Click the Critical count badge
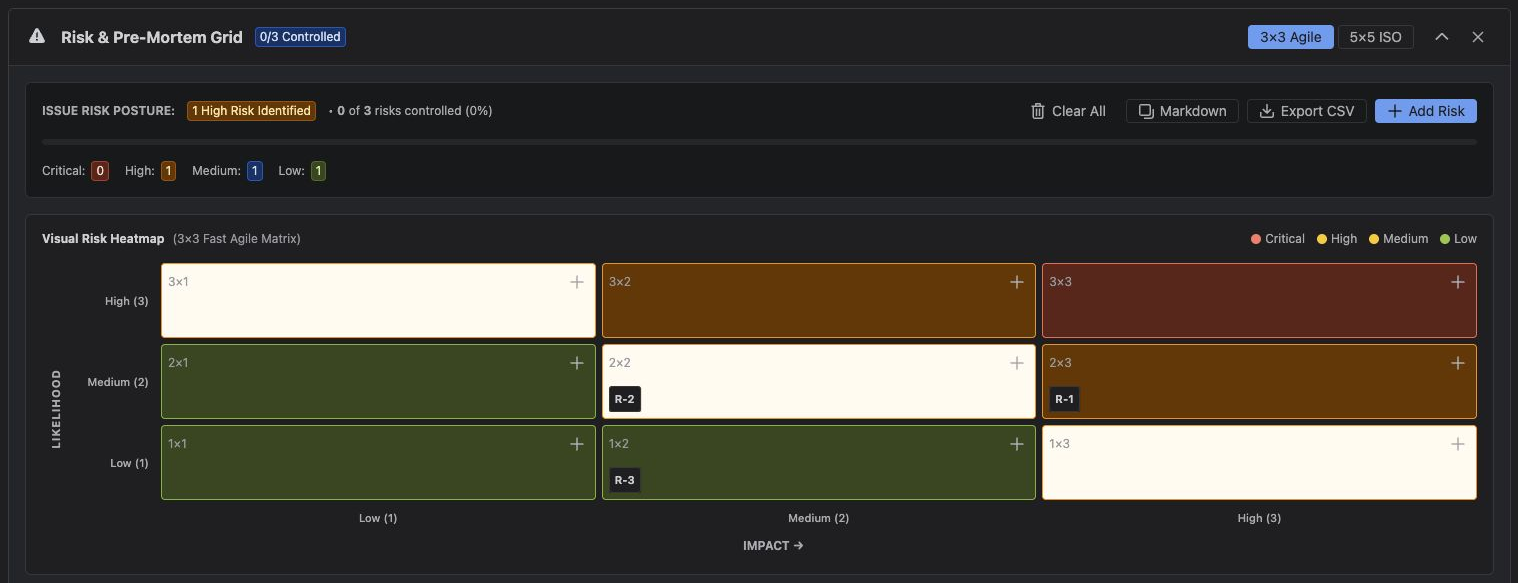The width and height of the screenshot is (1518, 583). (100, 171)
